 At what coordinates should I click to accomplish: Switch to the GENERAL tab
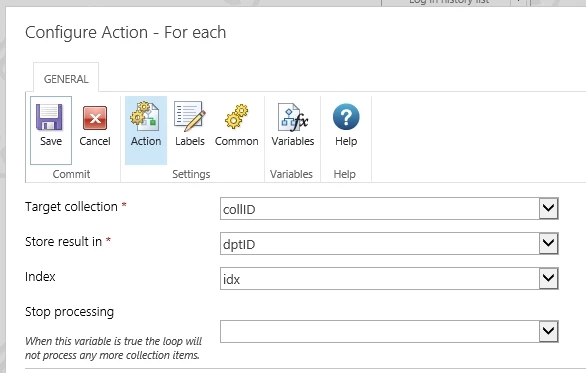(x=66, y=78)
